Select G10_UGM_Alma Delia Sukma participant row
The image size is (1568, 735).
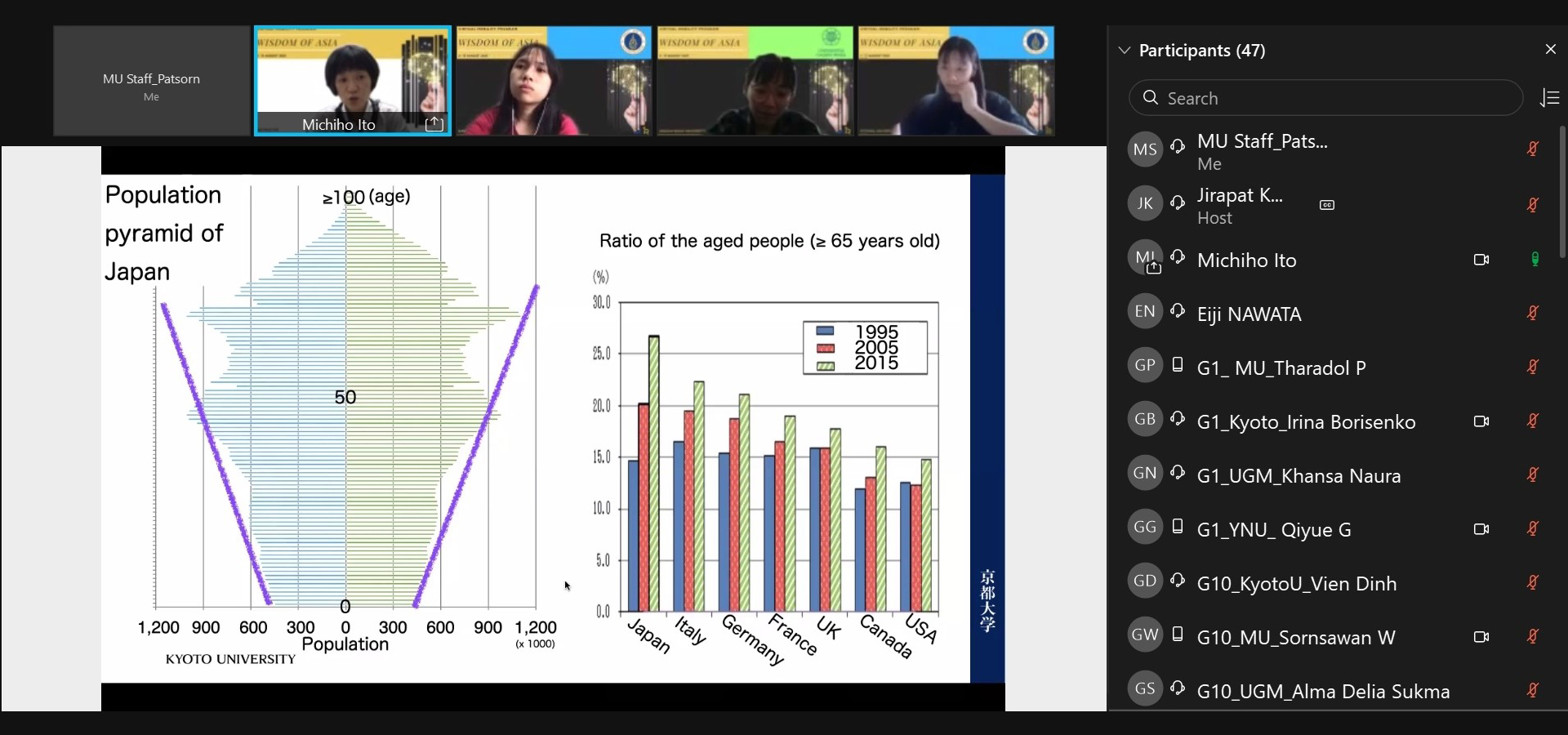pyautogui.click(x=1323, y=691)
